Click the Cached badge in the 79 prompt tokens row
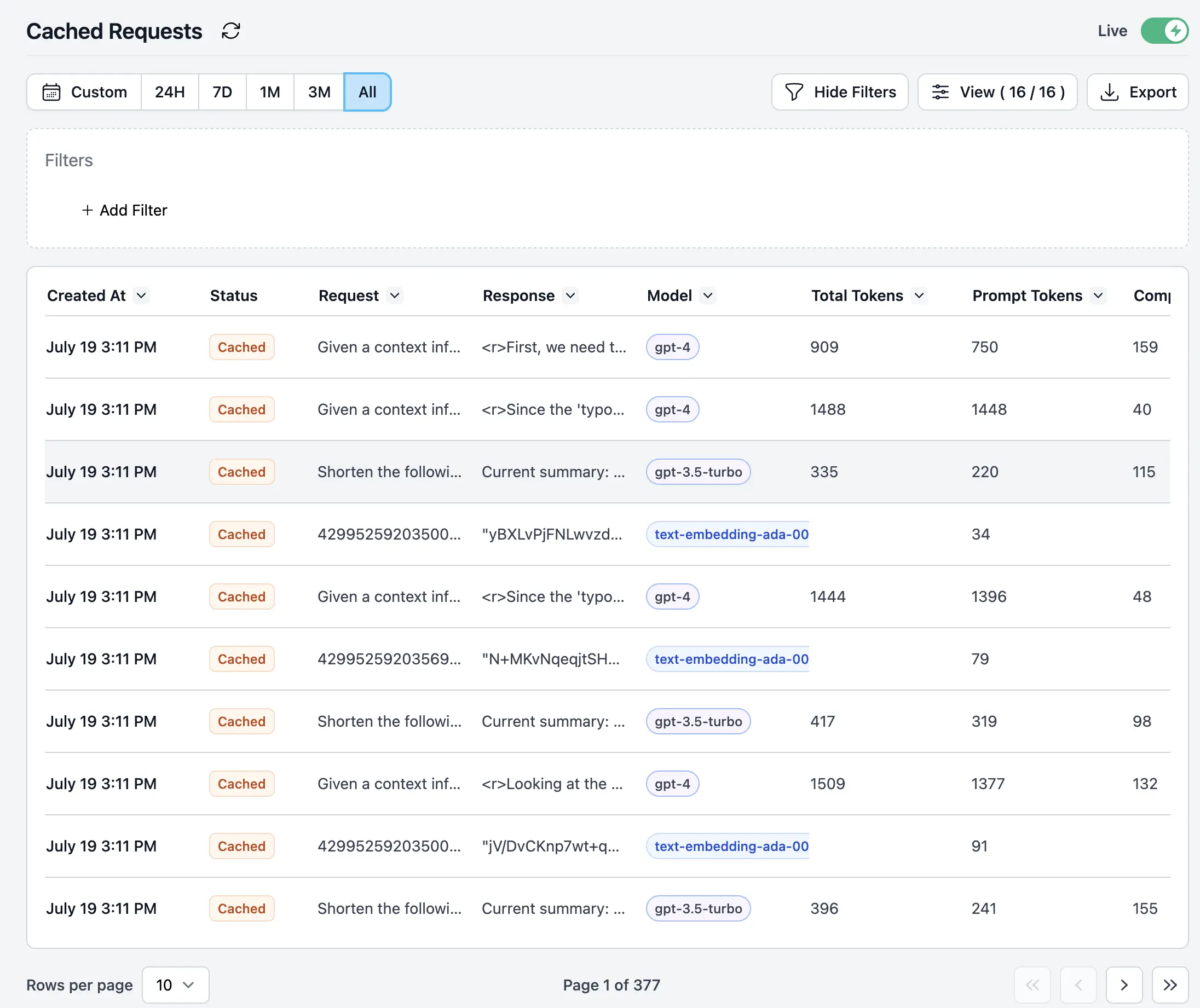This screenshot has width=1200, height=1008. (242, 659)
